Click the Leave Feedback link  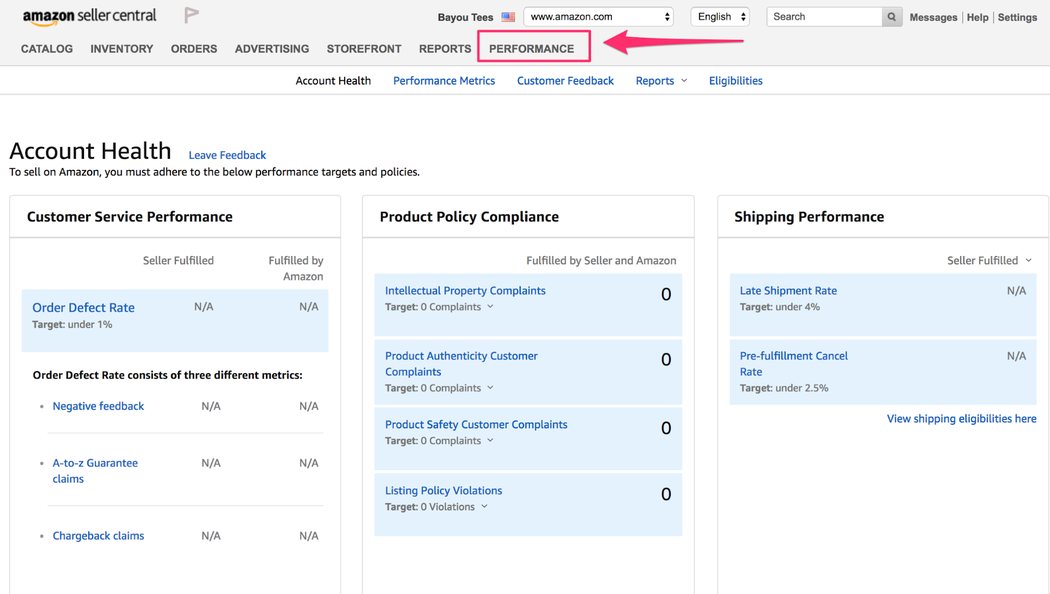coord(227,155)
